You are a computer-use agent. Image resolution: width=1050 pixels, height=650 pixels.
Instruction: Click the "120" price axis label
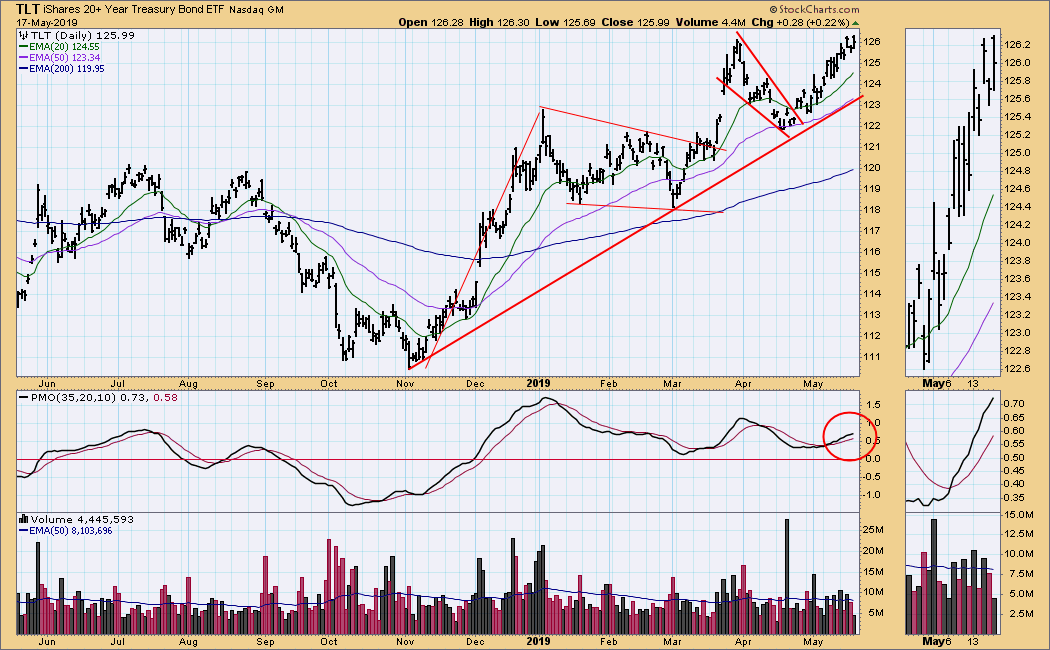click(x=871, y=167)
